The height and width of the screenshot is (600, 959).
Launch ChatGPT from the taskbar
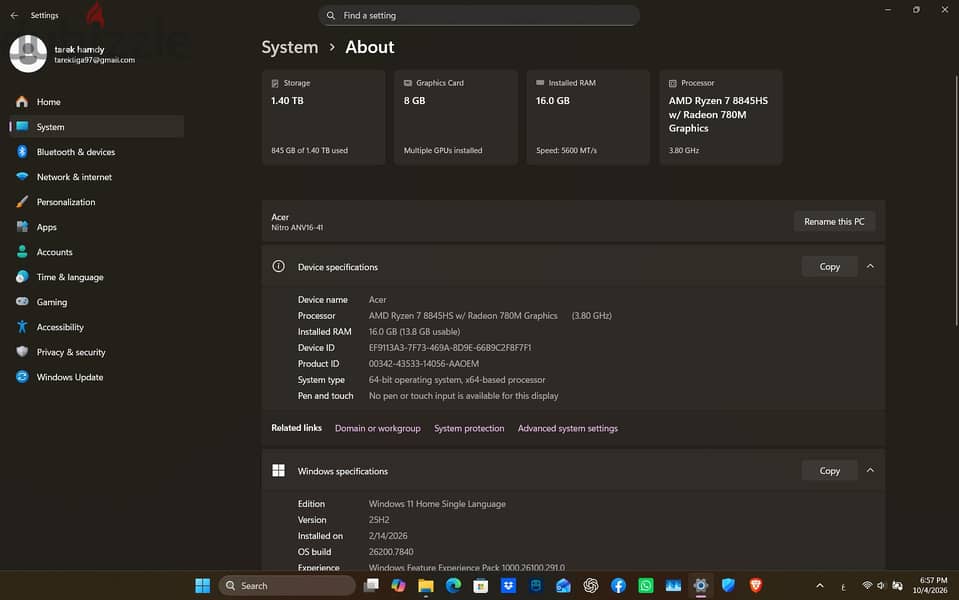pos(591,585)
